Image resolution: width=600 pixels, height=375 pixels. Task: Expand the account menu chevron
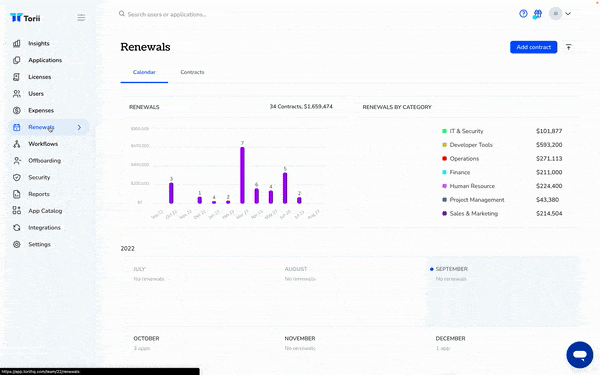(568, 14)
